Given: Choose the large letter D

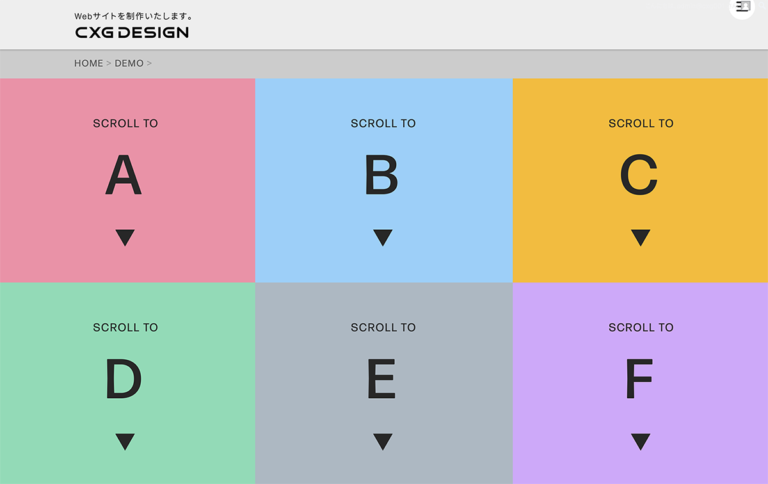Looking at the screenshot, I should coord(124,380).
